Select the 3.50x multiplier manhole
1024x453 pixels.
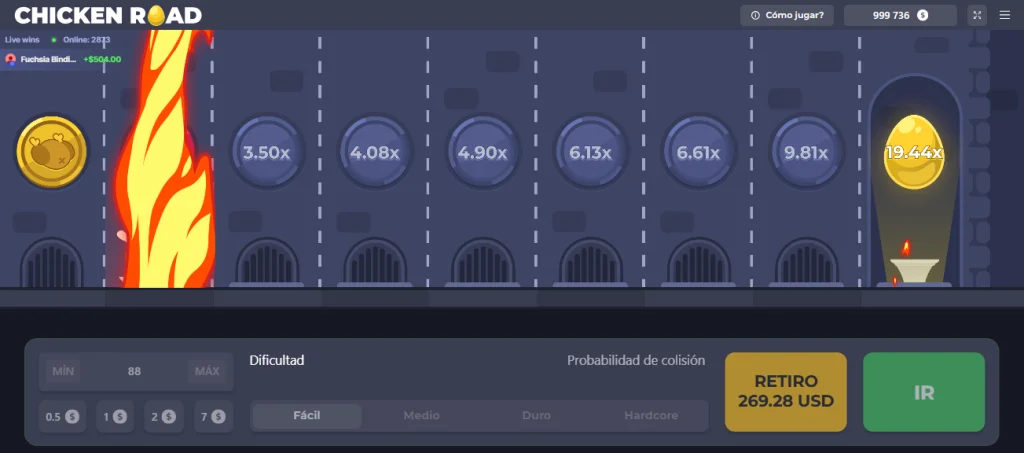(x=266, y=153)
